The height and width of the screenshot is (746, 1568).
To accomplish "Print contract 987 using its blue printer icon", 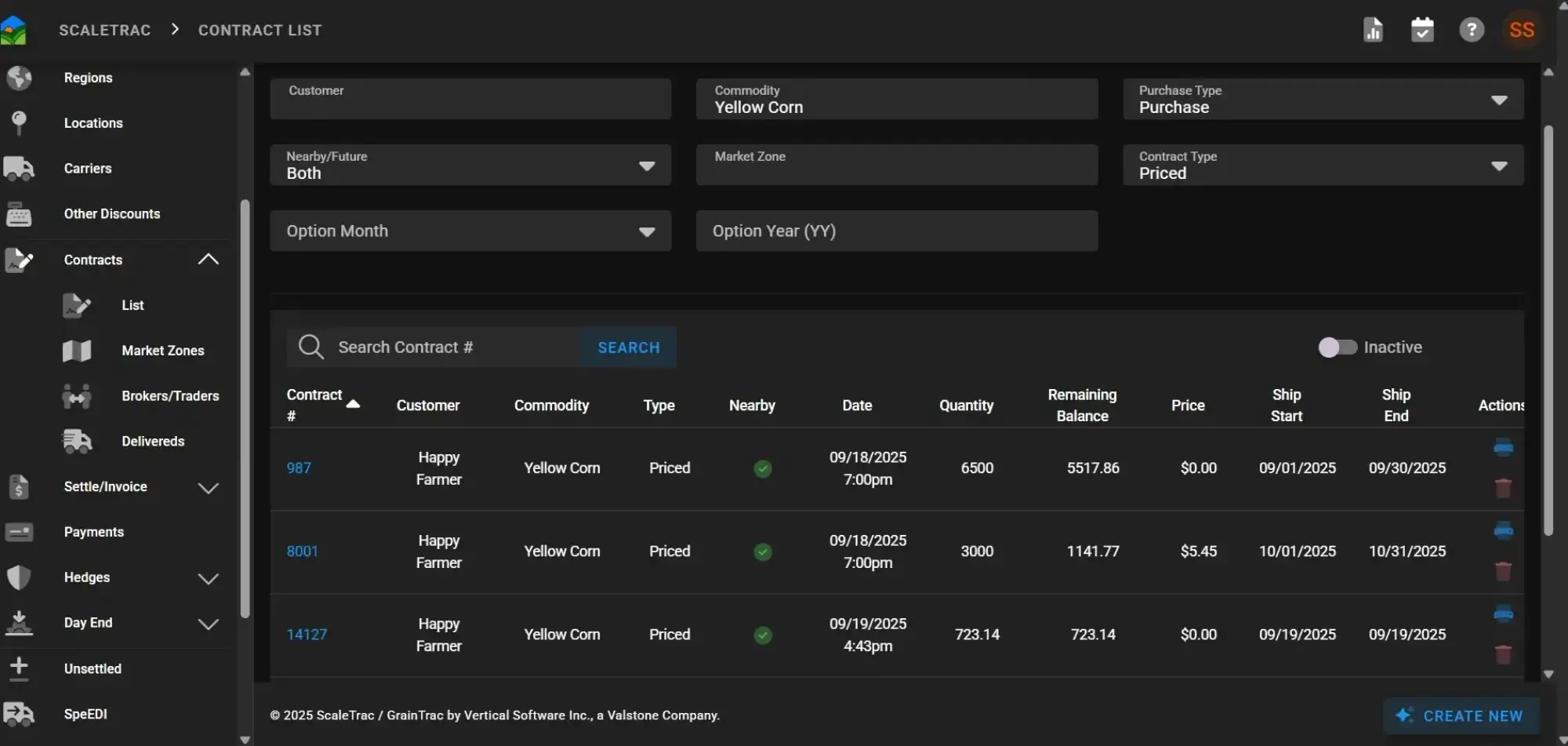I will pyautogui.click(x=1504, y=447).
